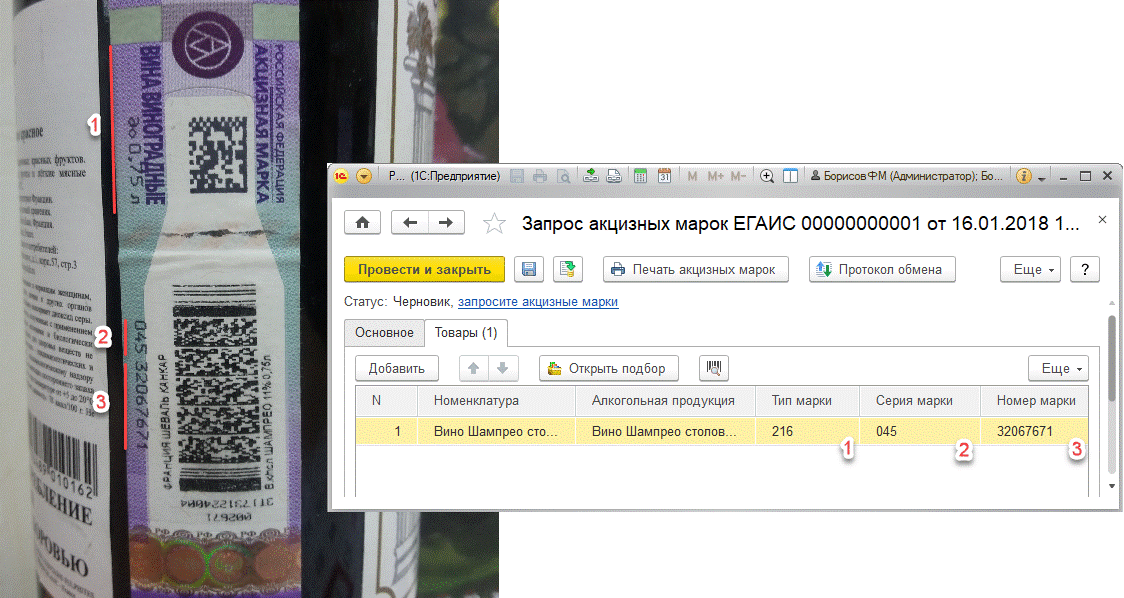1124x598 pixels.
Task: Click the vertical scrollbar of the form
Action: click(x=1112, y=359)
